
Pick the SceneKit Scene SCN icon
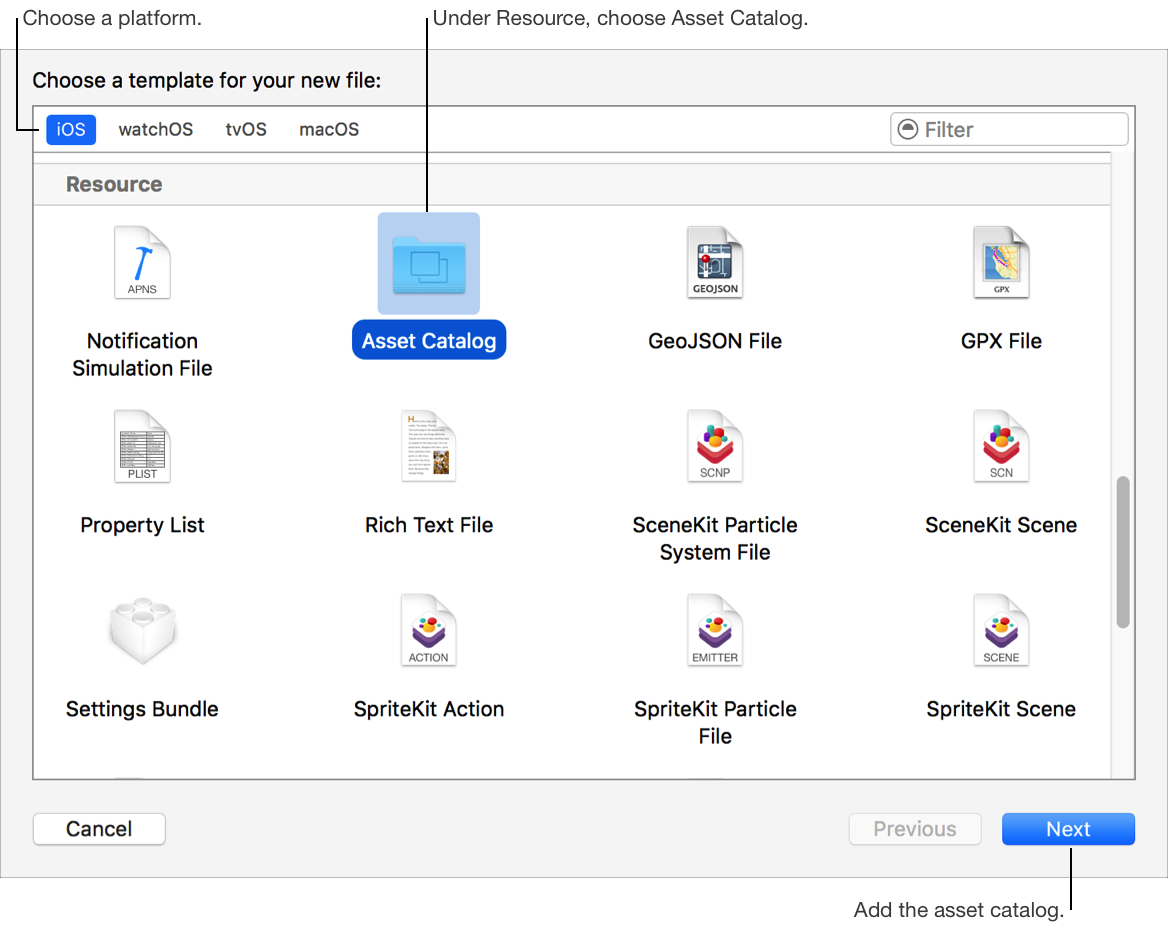(1001, 447)
